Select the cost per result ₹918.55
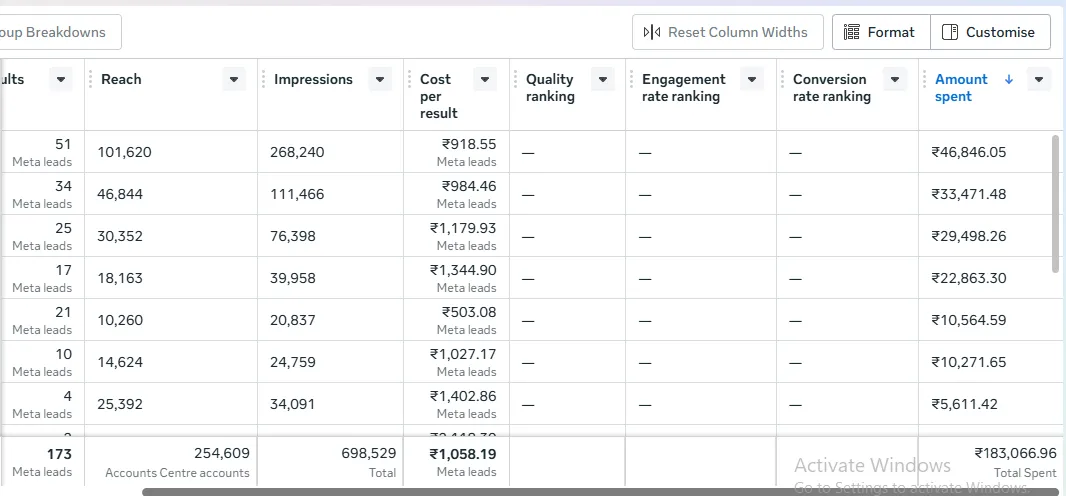1066x496 pixels. [469, 144]
